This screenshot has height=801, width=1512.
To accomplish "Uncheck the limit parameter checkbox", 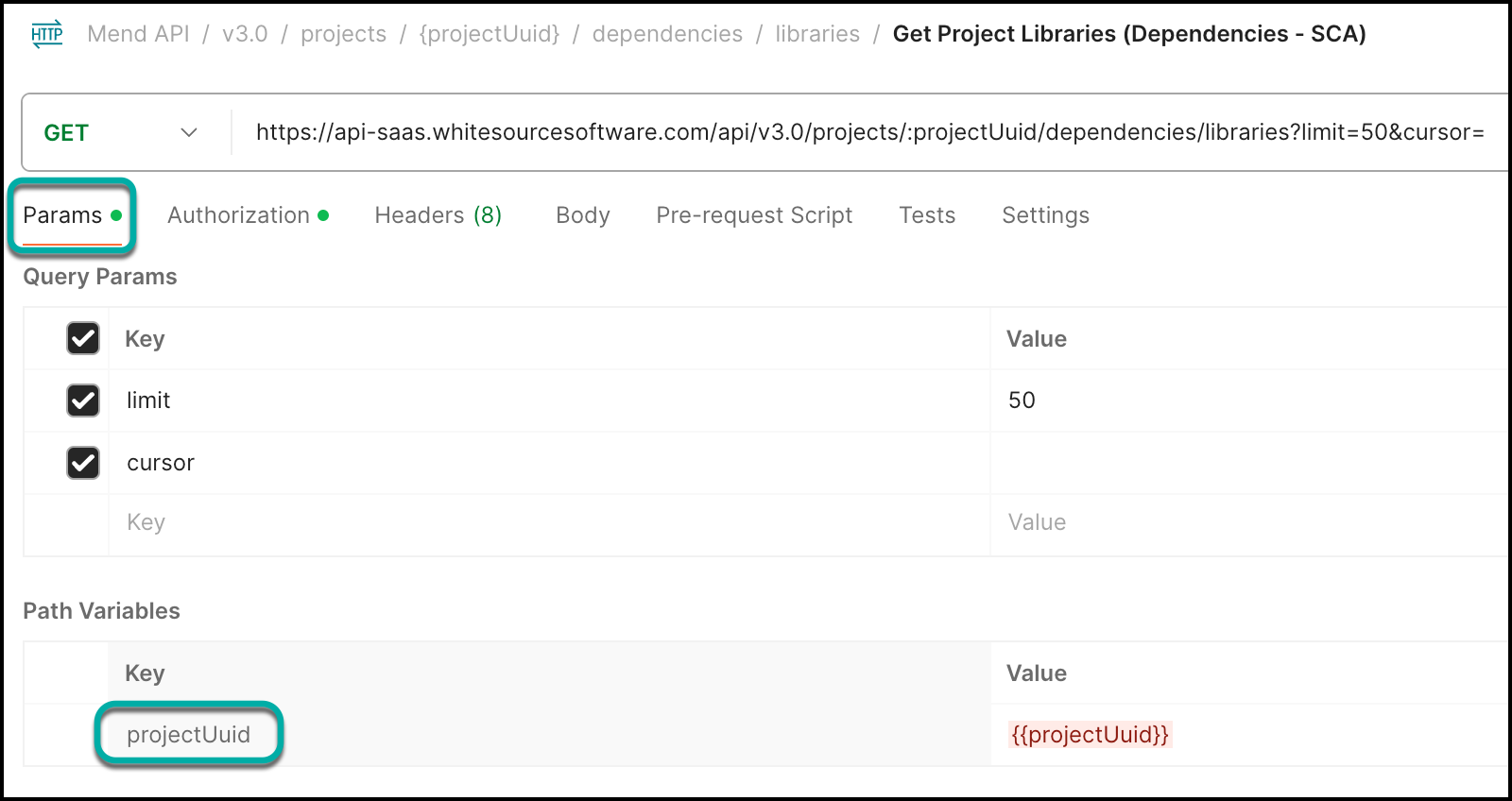I will (83, 400).
